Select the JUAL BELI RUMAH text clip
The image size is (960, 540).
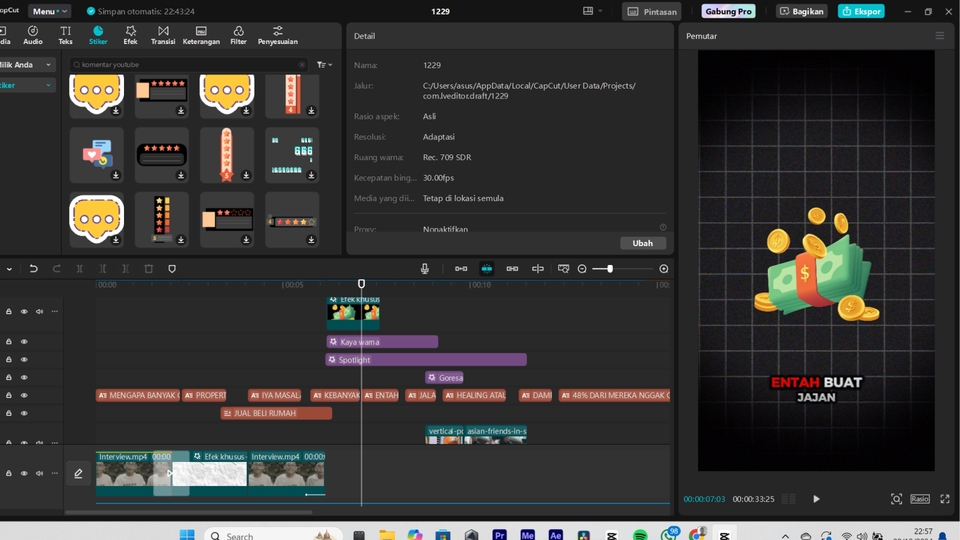[276, 413]
